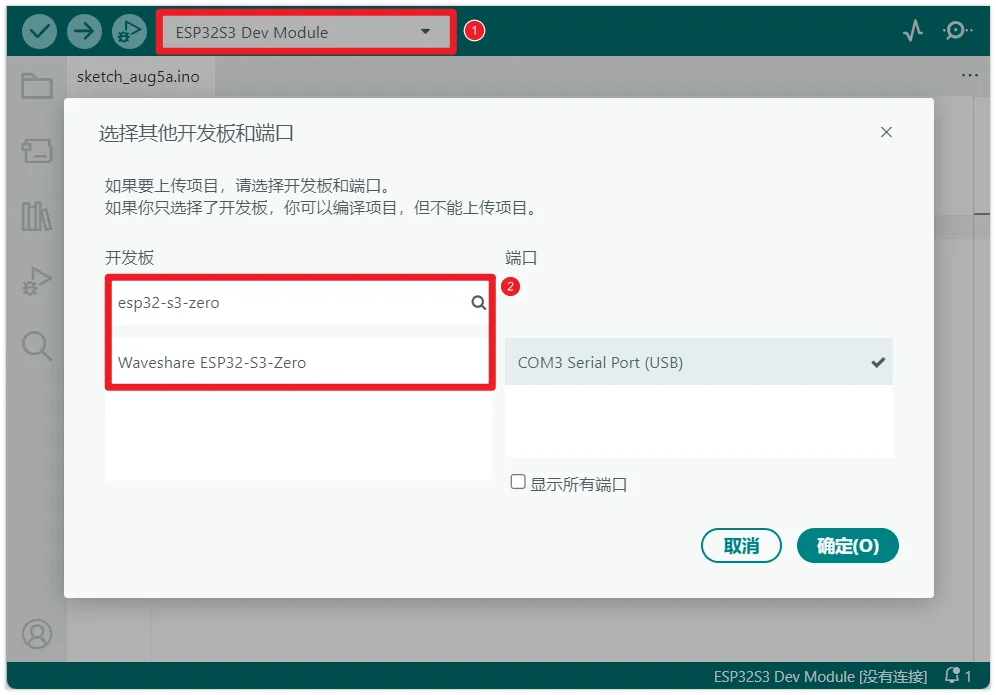
Task: Open the Boards Manager sidebar icon
Action: coord(36,151)
